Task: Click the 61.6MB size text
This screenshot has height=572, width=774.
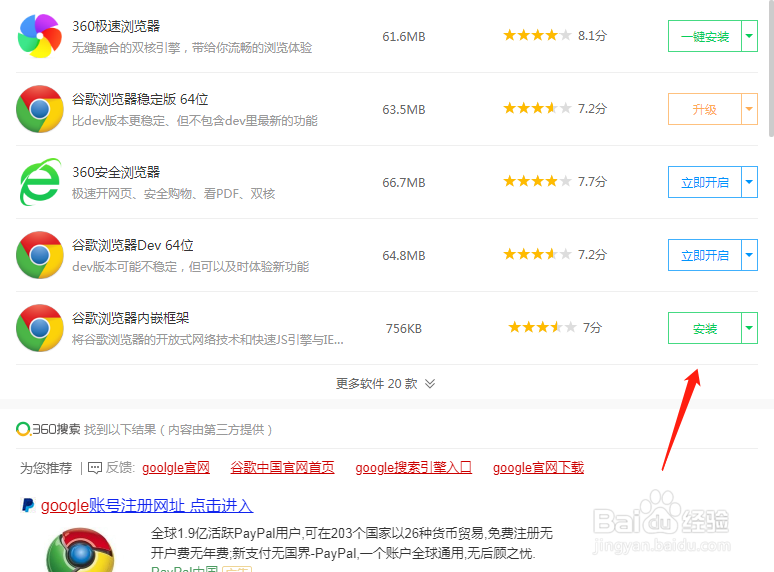Action: point(404,37)
